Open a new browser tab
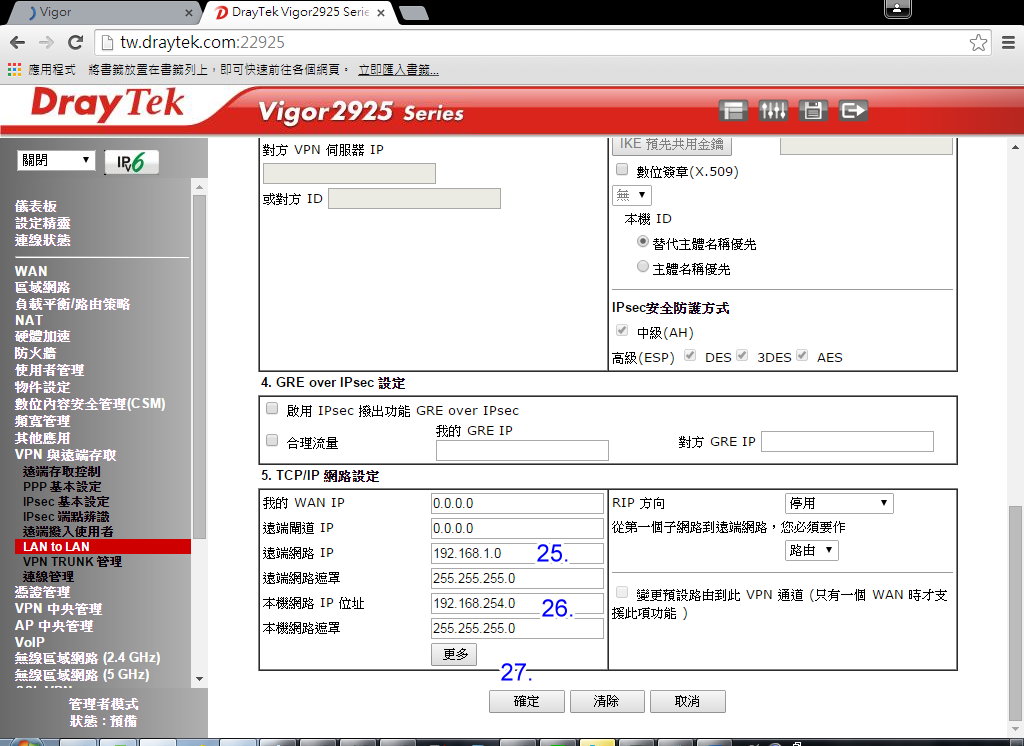Viewport: 1024px width, 746px height. [x=413, y=12]
